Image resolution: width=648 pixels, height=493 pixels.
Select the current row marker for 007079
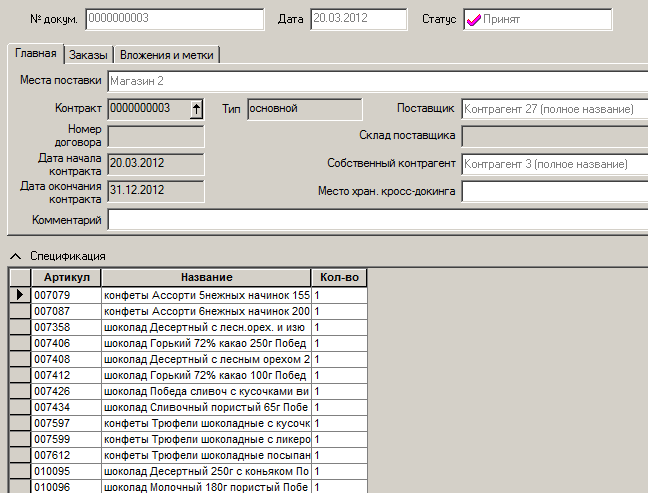click(20, 295)
